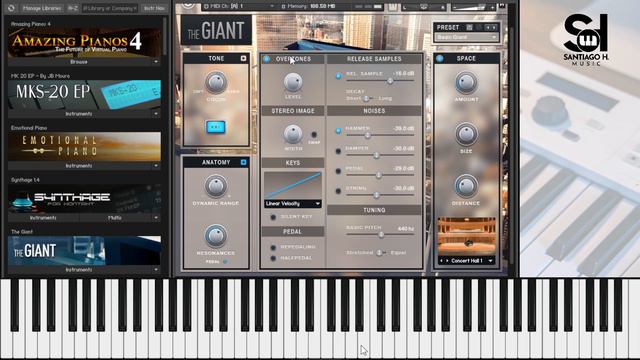The image size is (640, 360).
Task: Open Emotional Piano Instruments
Action: [x=79, y=166]
